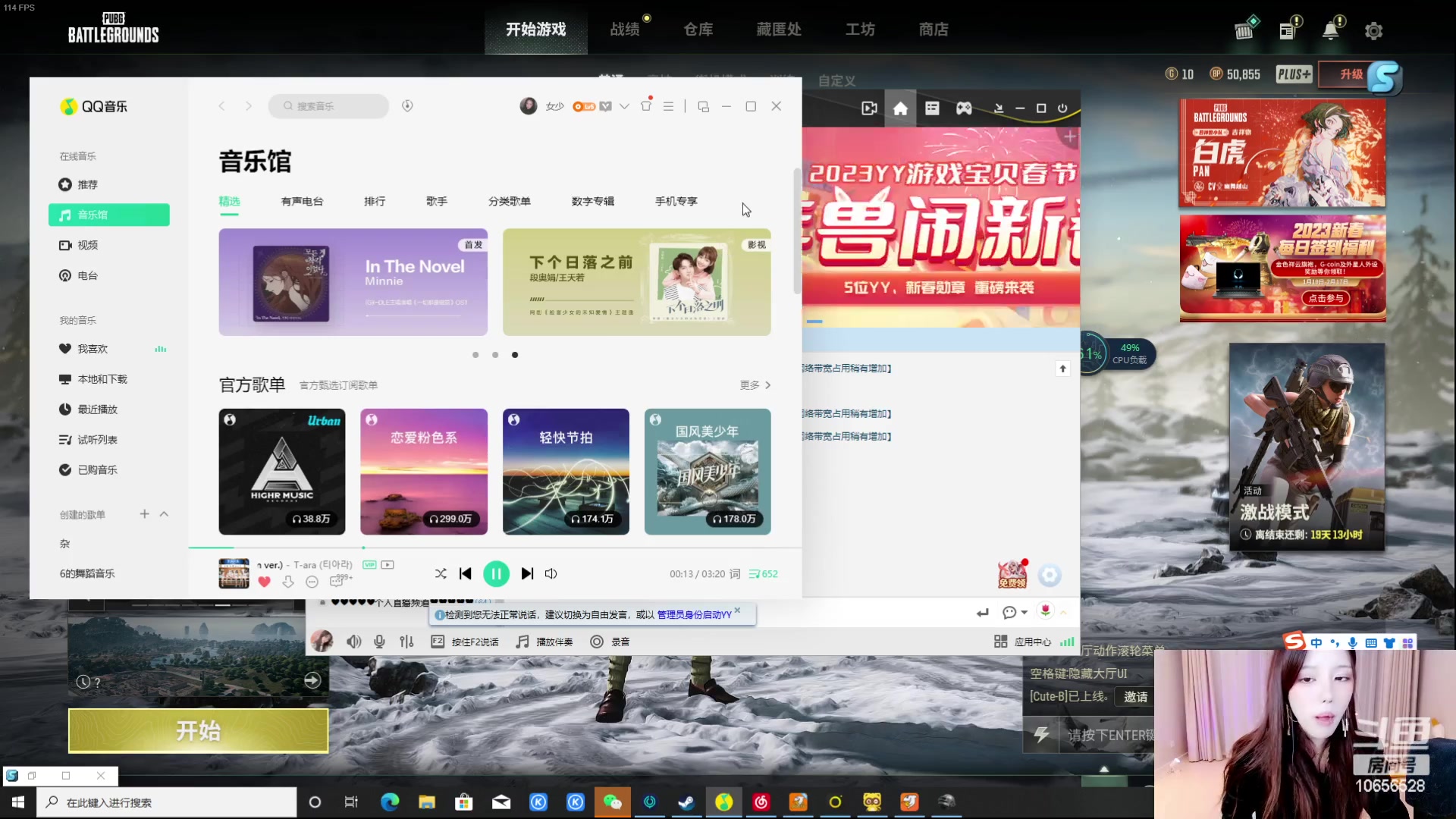Select first banner carousel dot
This screenshot has height=819, width=1456.
(475, 355)
